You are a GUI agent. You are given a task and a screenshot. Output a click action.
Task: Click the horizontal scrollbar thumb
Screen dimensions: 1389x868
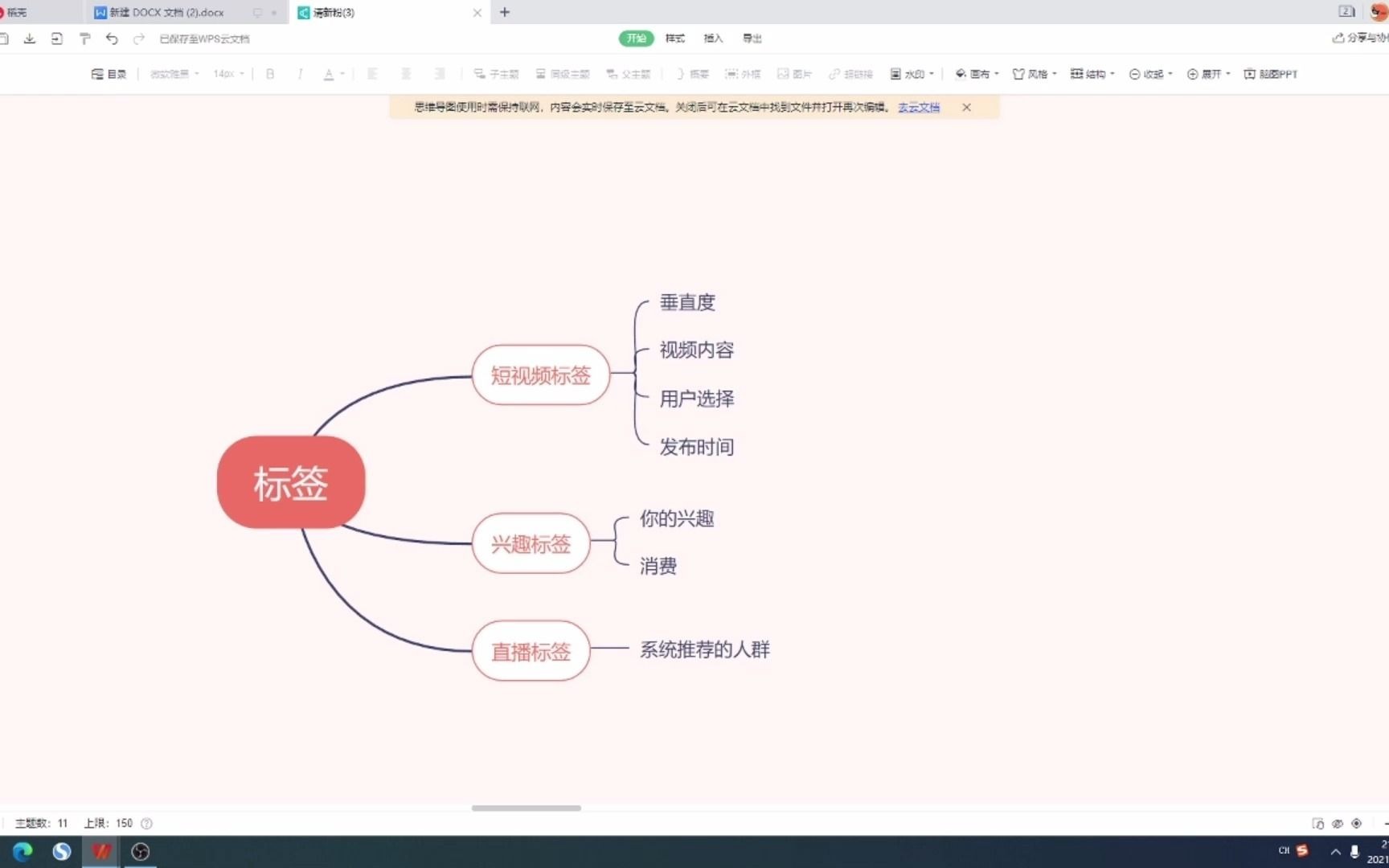(527, 808)
